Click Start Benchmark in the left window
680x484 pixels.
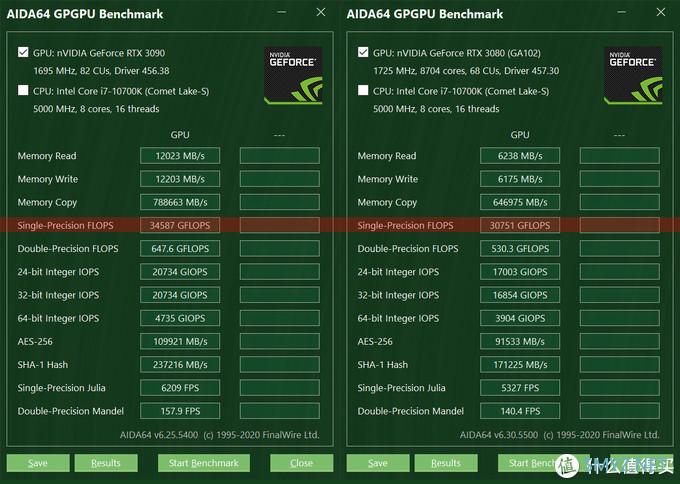[x=204, y=463]
